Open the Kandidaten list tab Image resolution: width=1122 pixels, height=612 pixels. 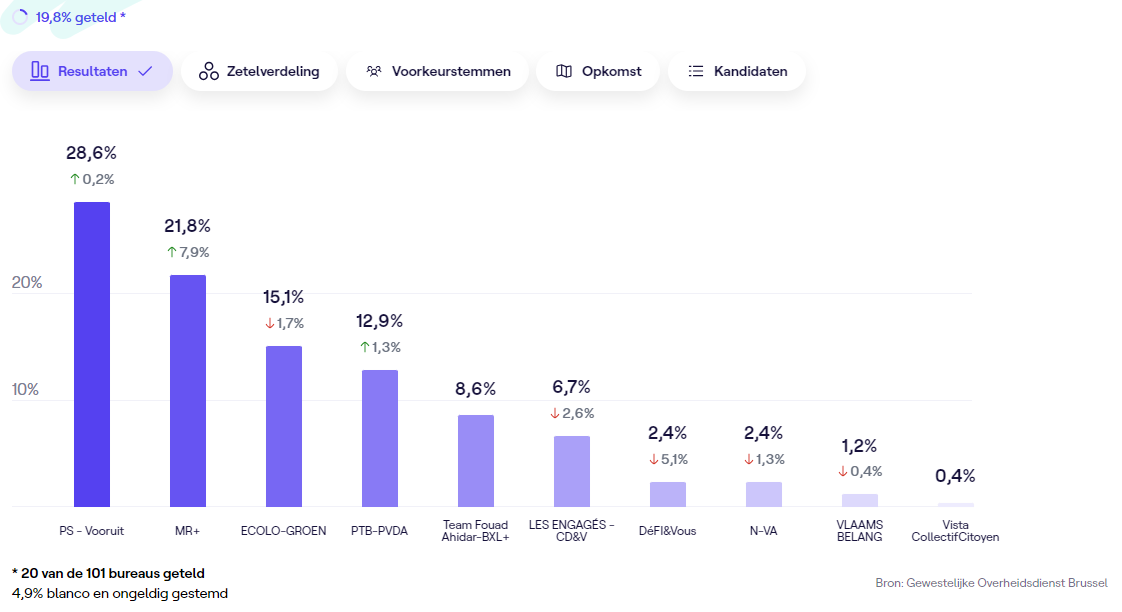pyautogui.click(x=737, y=71)
